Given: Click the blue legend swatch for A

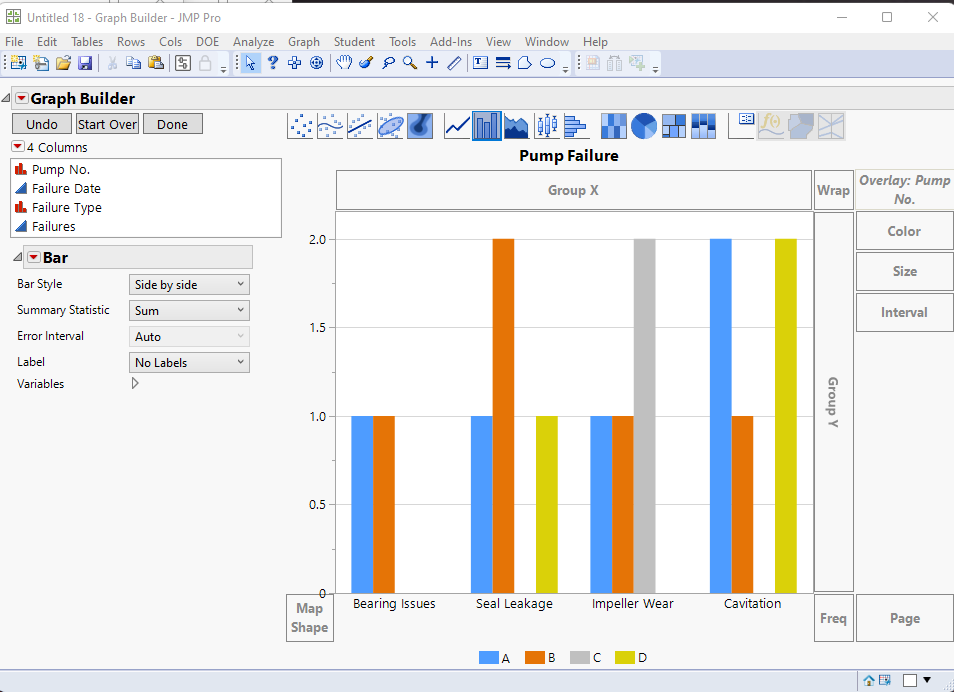Looking at the screenshot, I should click(x=489, y=657).
